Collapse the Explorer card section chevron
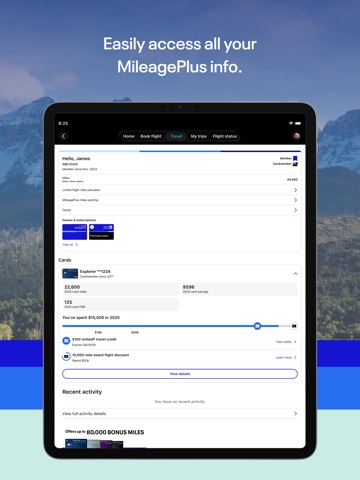The image size is (360, 480). coord(295,274)
